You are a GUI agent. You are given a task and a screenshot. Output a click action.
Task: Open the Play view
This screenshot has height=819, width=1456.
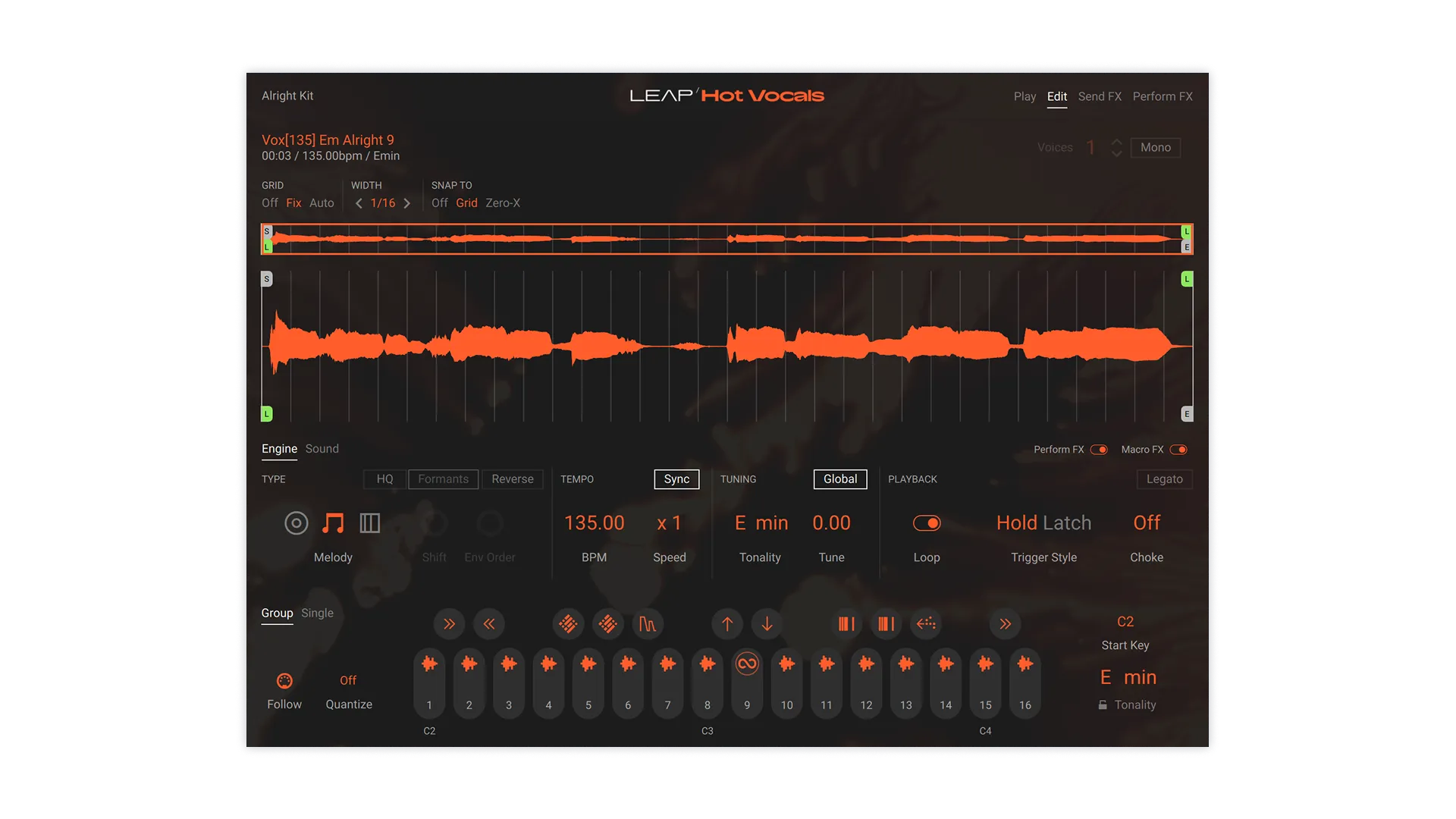point(1025,96)
